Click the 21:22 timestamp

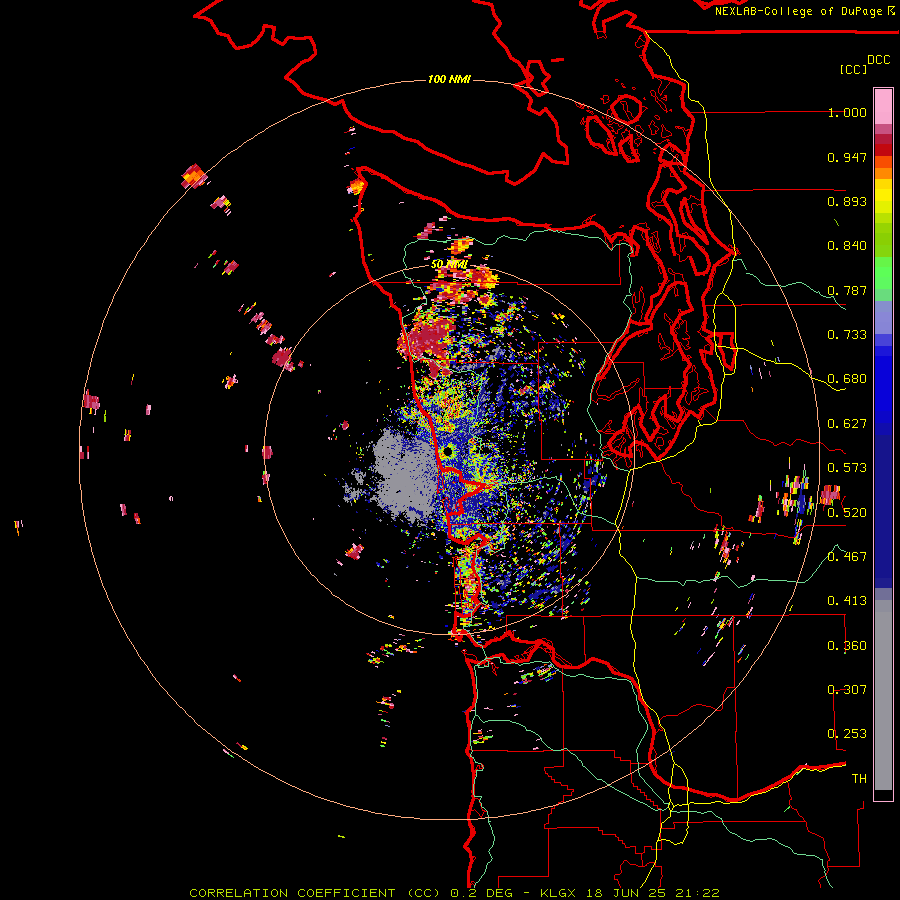697,893
